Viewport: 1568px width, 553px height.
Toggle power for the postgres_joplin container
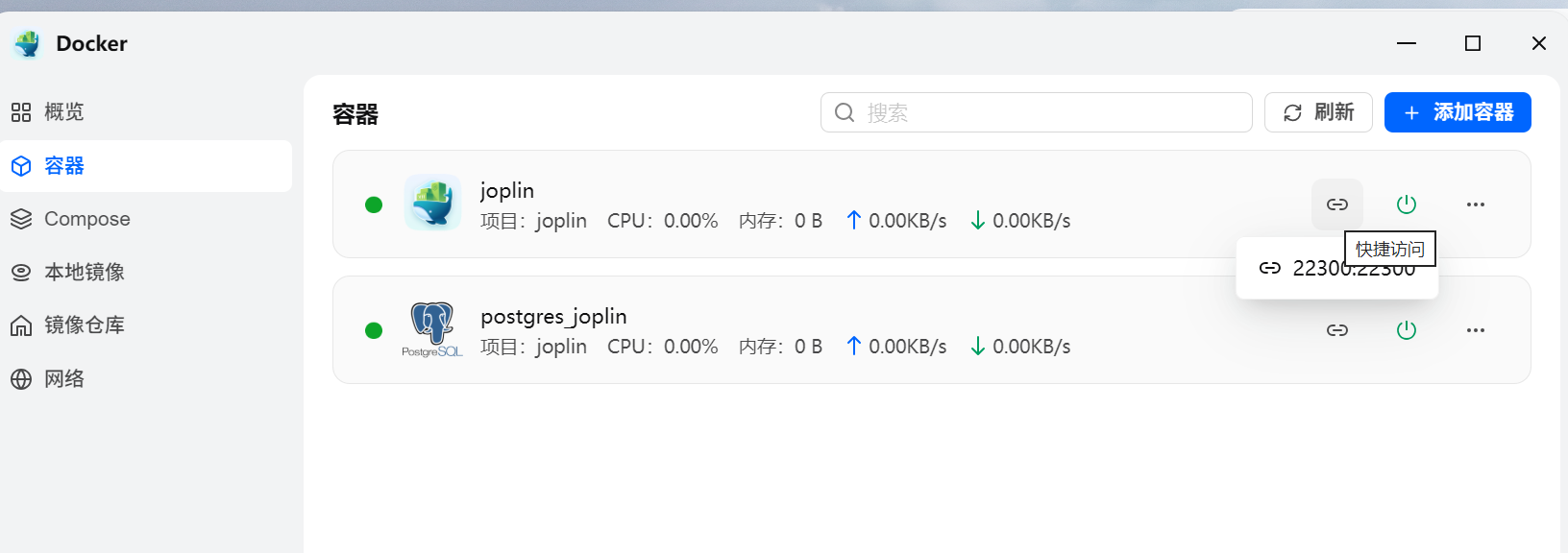pos(1407,330)
